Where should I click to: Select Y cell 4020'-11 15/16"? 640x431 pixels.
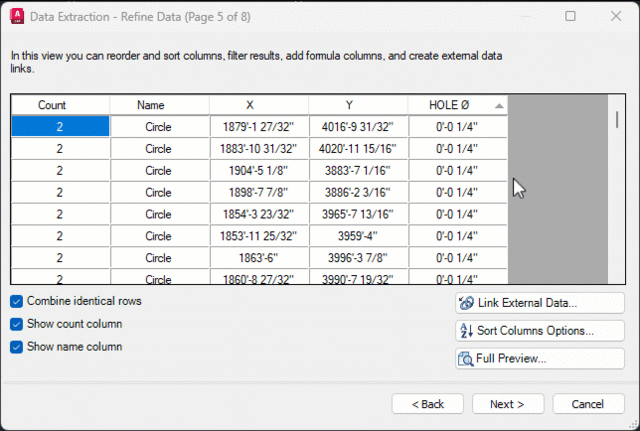(358, 149)
